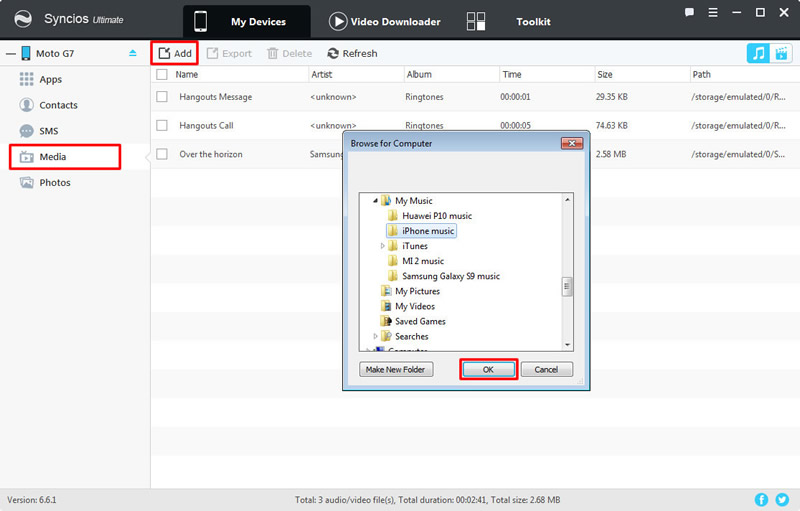Open the Facebook icon in status bar

click(761, 500)
